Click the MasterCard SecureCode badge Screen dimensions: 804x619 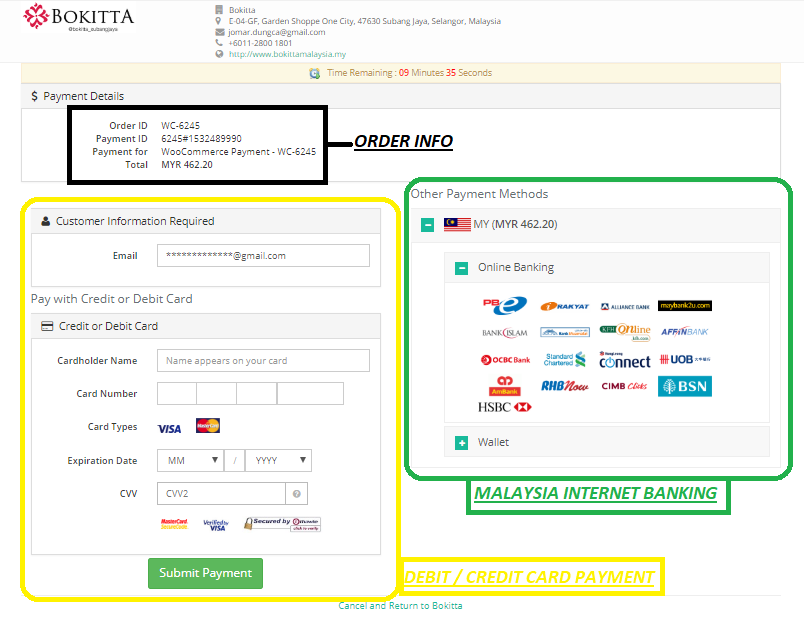tap(174, 524)
